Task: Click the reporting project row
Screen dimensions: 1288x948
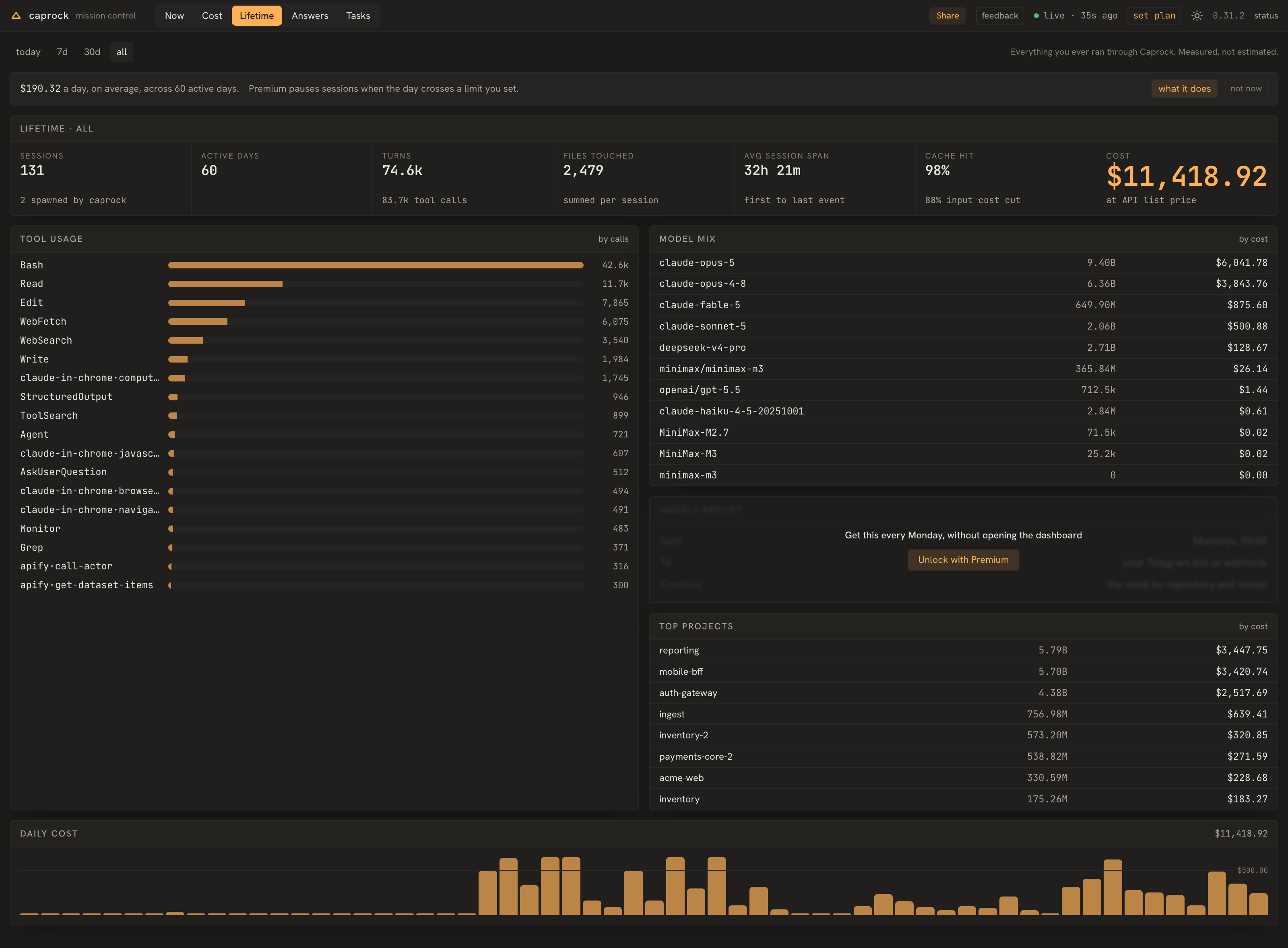Action: pyautogui.click(x=963, y=650)
